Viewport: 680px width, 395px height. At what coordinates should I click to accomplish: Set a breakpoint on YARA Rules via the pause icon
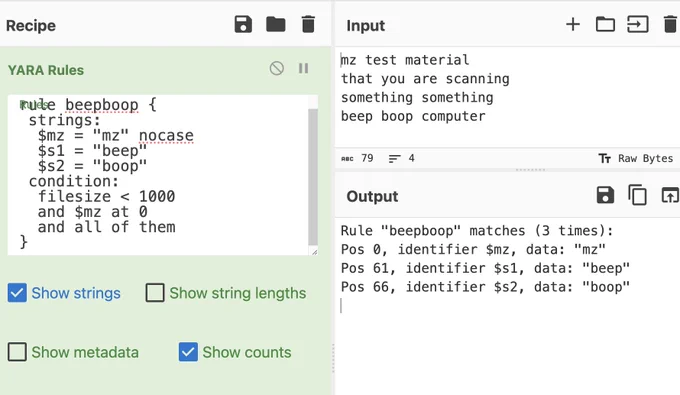(304, 69)
